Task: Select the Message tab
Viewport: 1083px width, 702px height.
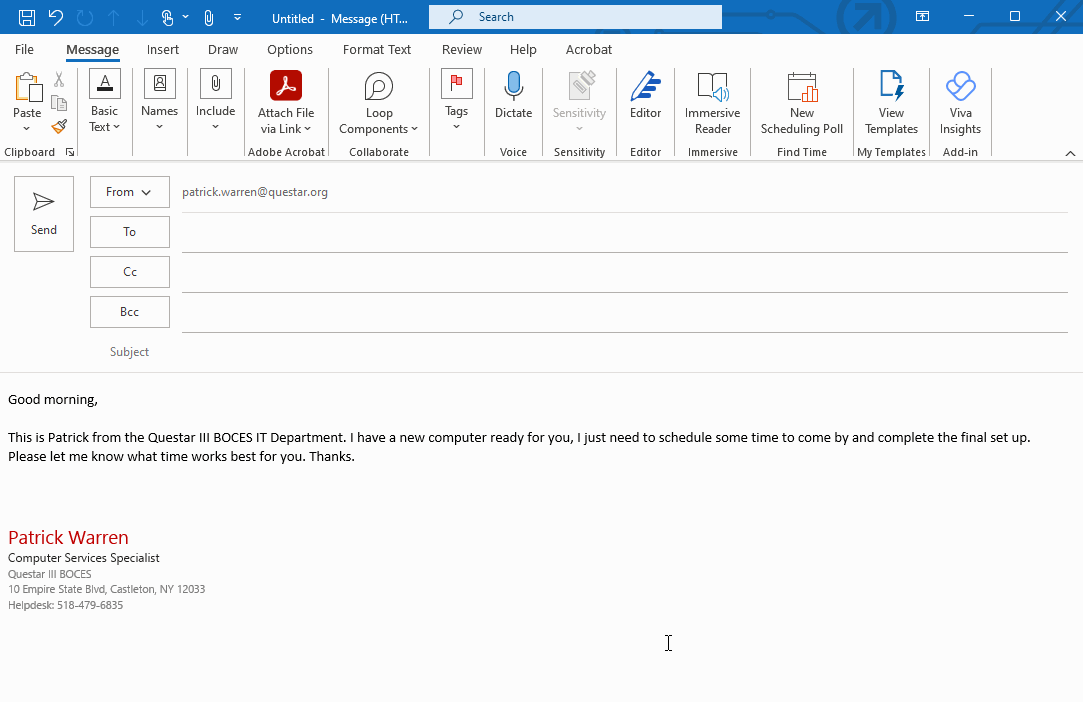Action: click(x=93, y=50)
